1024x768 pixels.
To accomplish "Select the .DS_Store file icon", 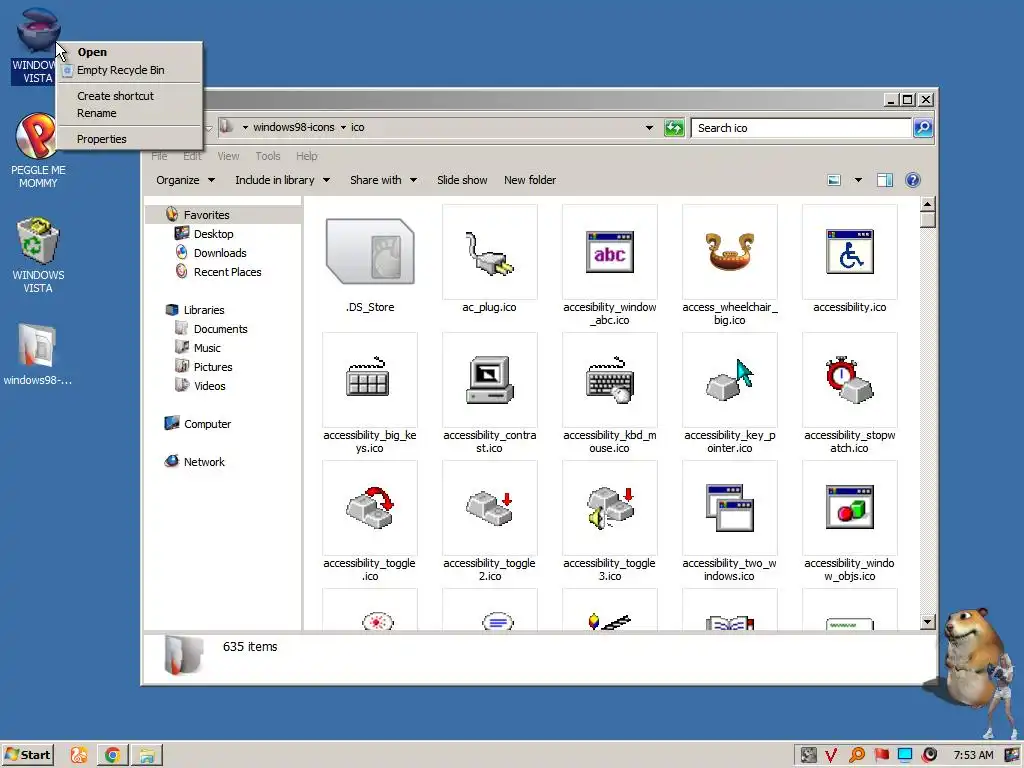I will click(x=370, y=252).
